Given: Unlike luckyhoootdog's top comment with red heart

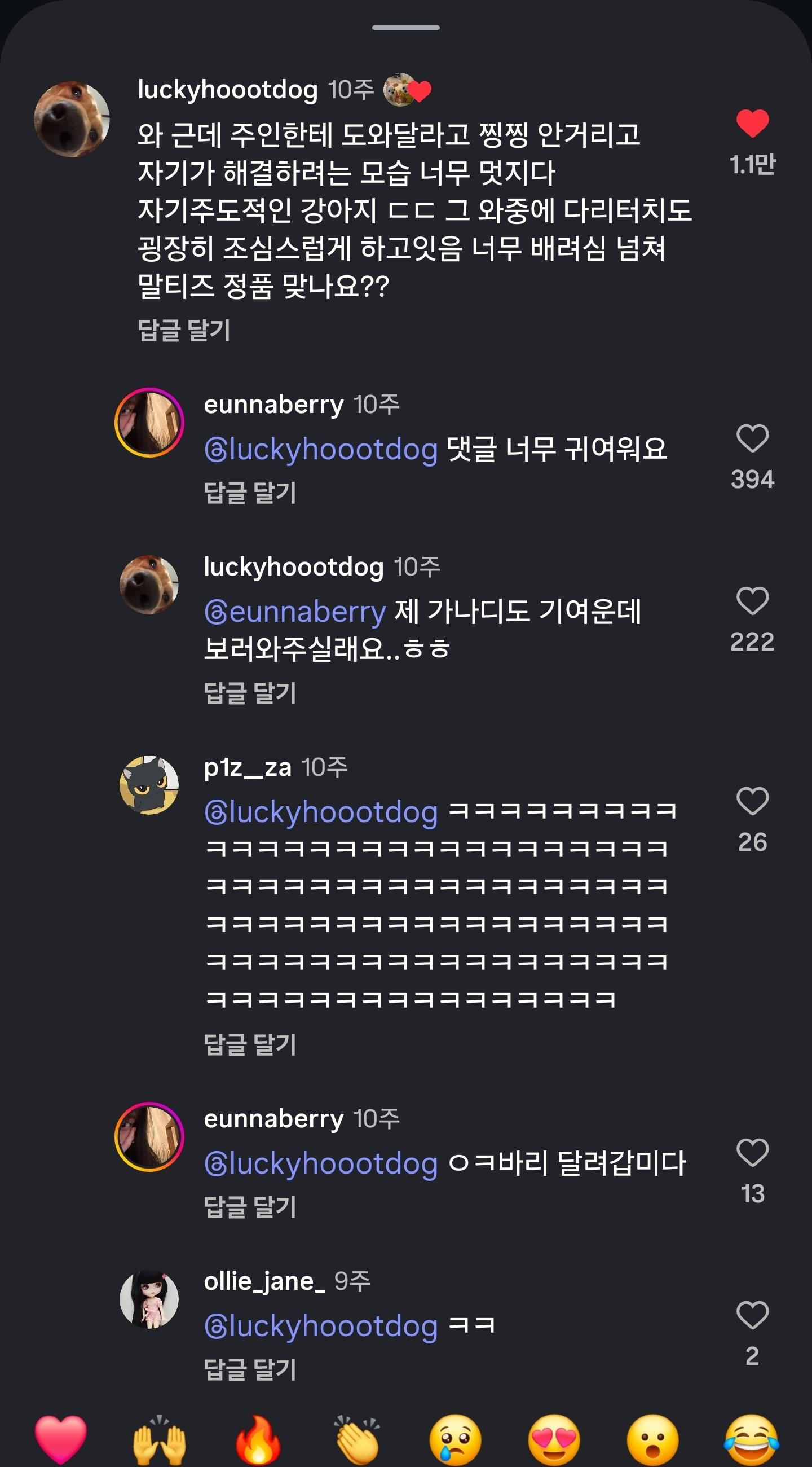Looking at the screenshot, I should [752, 123].
